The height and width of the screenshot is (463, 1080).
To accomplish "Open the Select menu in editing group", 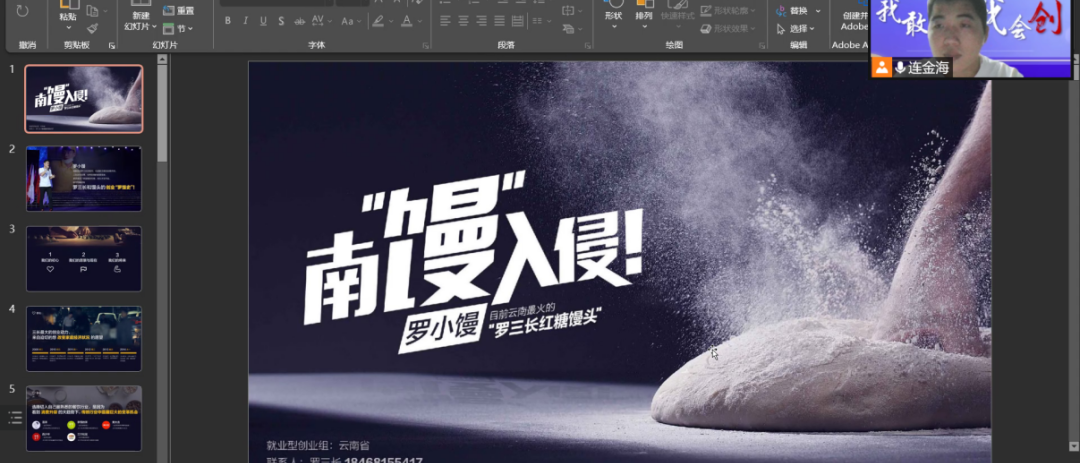I will click(x=798, y=28).
